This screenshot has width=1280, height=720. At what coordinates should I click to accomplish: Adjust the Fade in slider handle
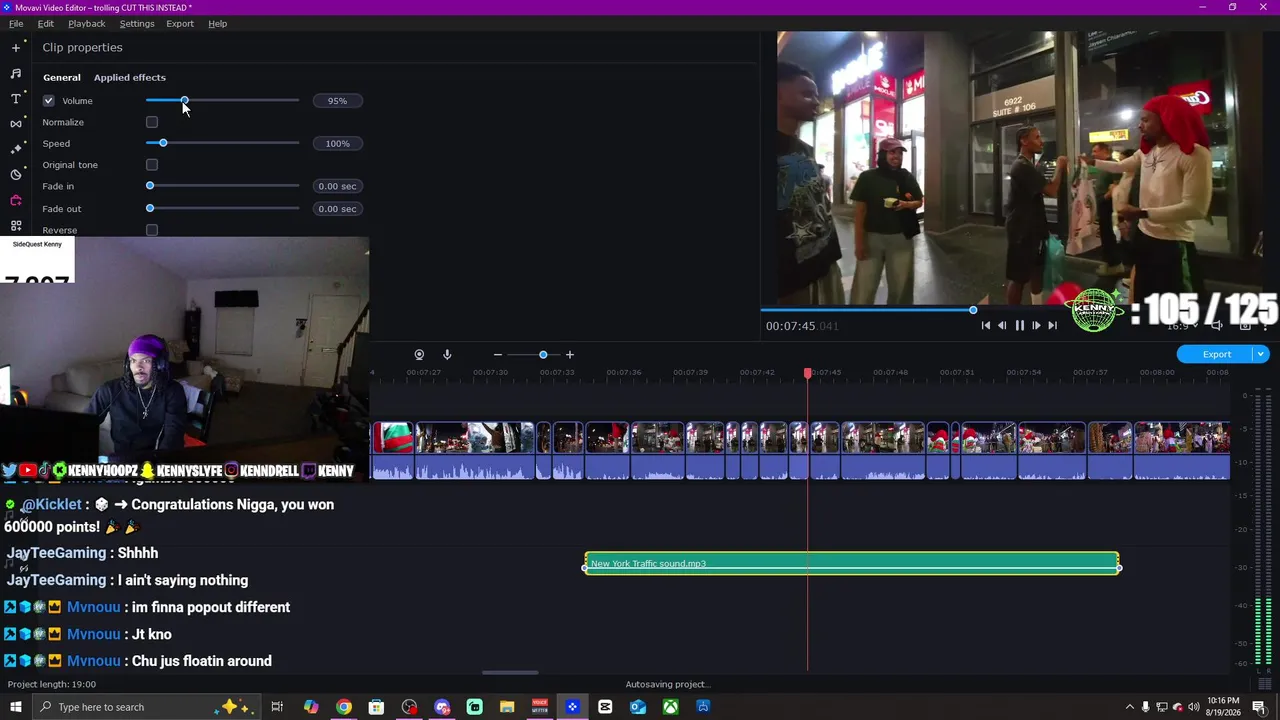point(150,186)
